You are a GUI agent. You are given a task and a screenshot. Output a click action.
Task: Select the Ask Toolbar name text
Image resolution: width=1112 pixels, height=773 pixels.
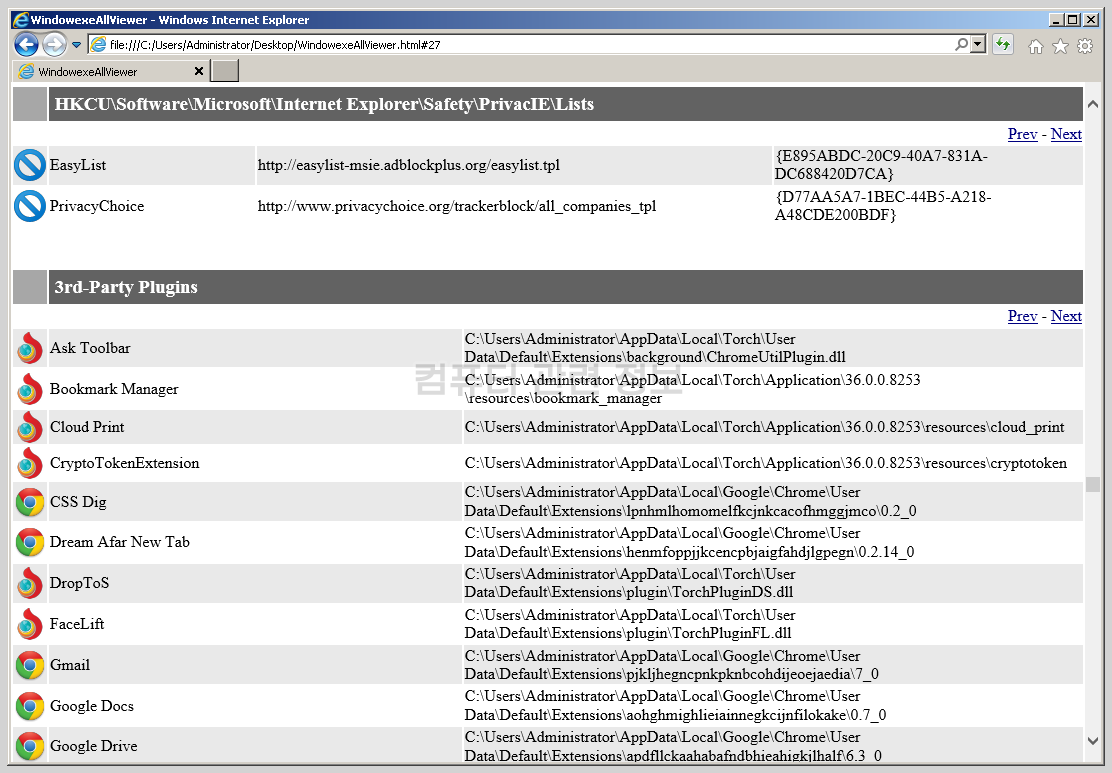90,348
